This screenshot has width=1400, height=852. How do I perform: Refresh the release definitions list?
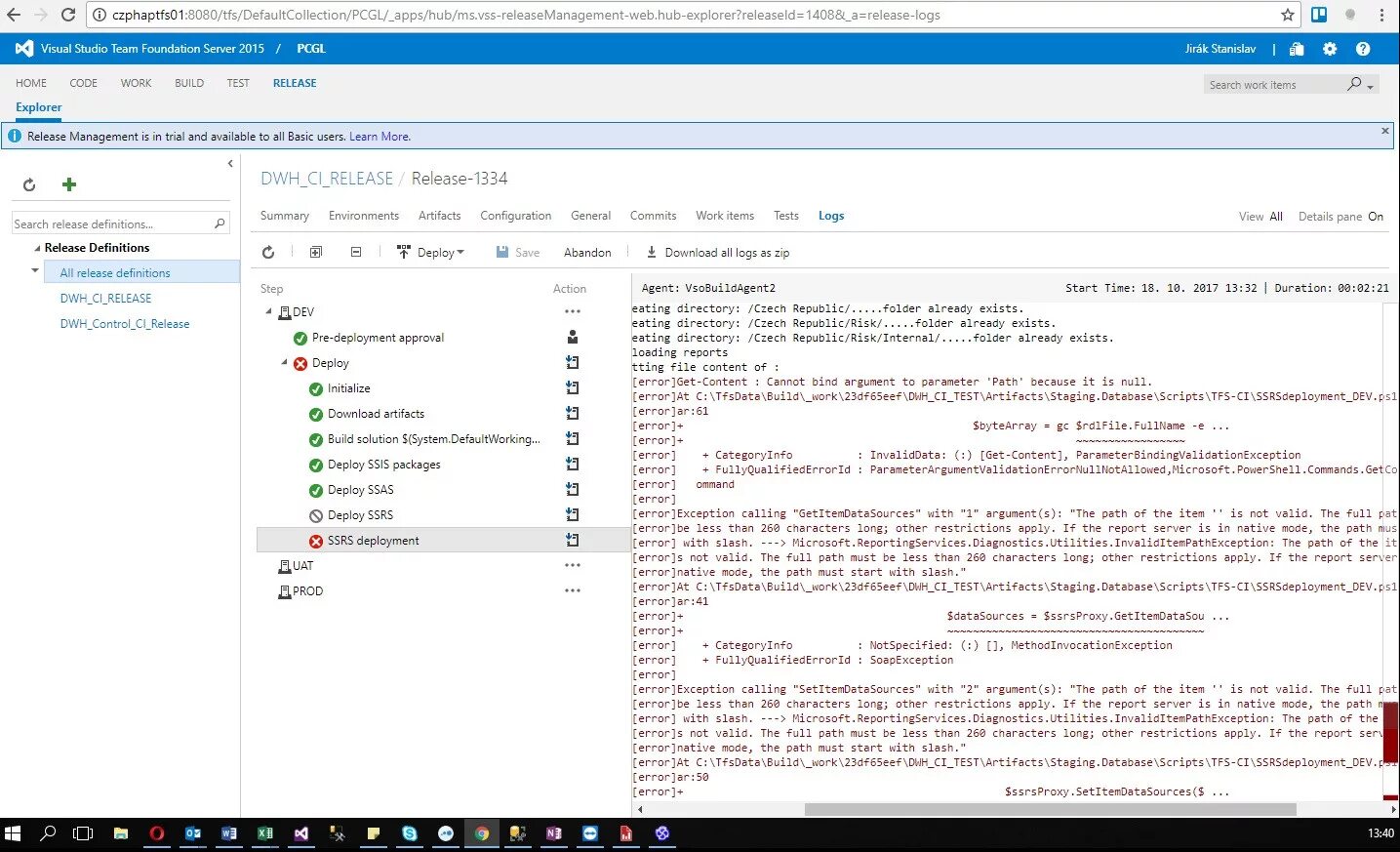click(x=29, y=184)
